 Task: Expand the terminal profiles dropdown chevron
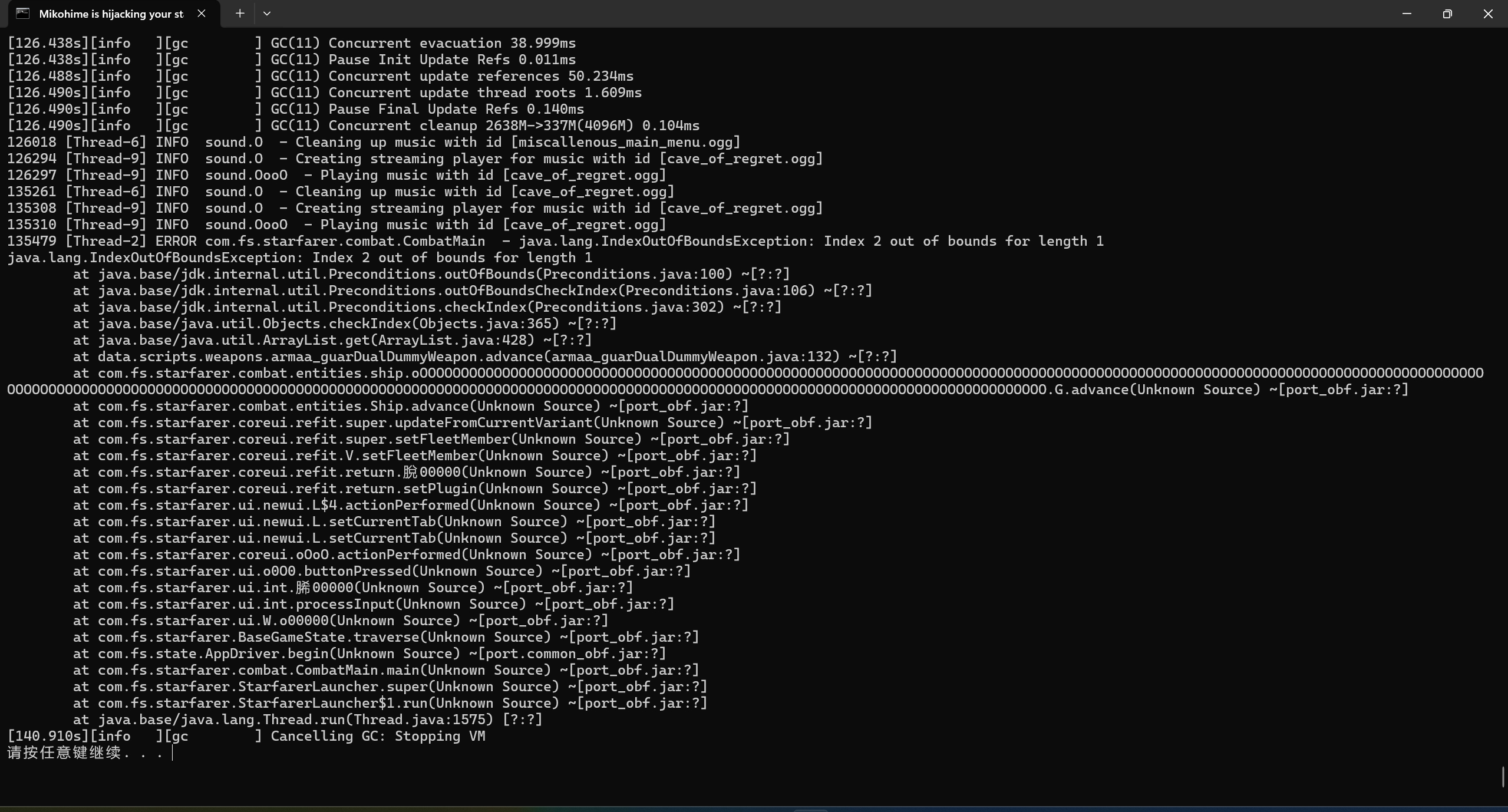[x=267, y=14]
